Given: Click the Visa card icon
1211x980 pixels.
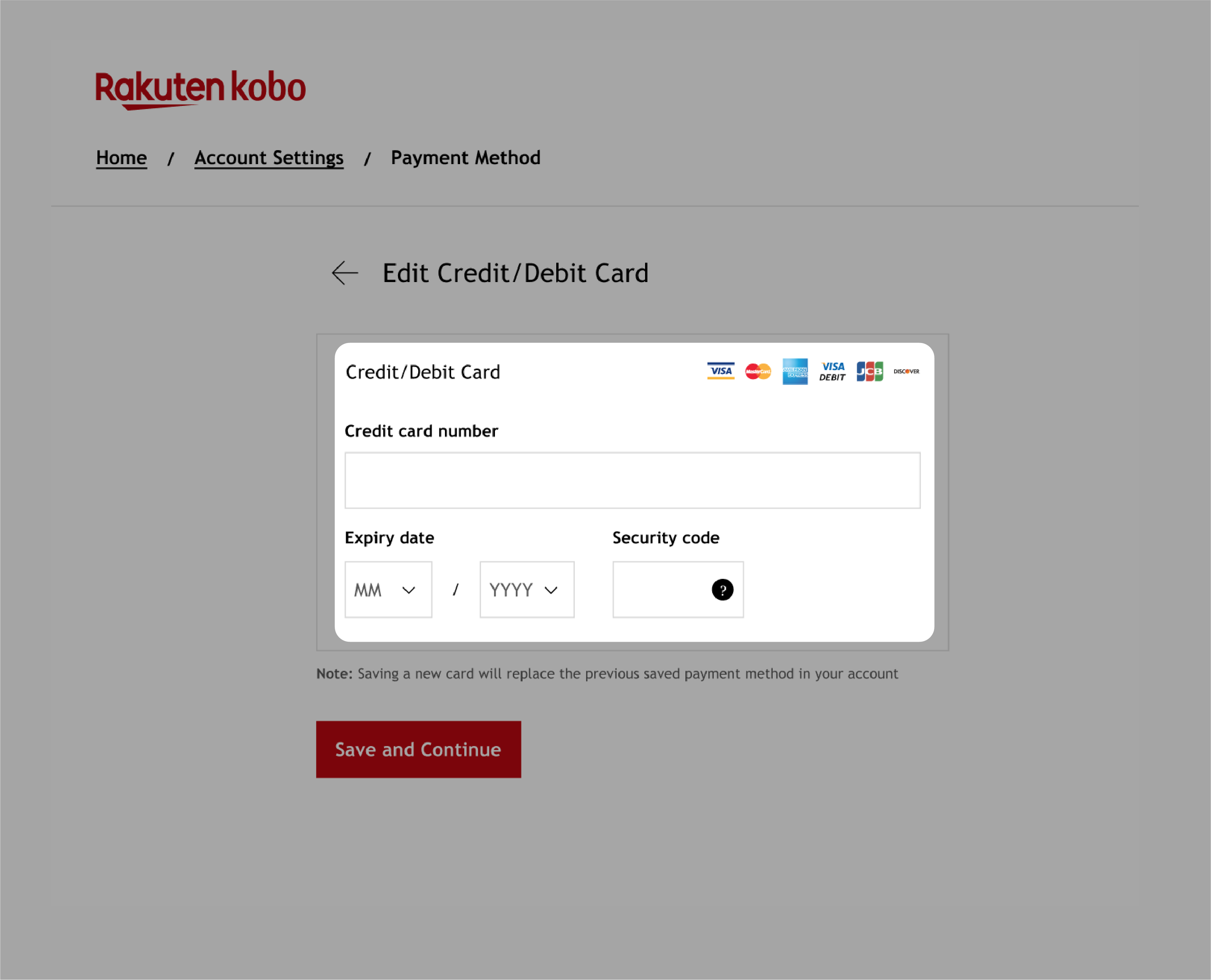Looking at the screenshot, I should point(720,371).
